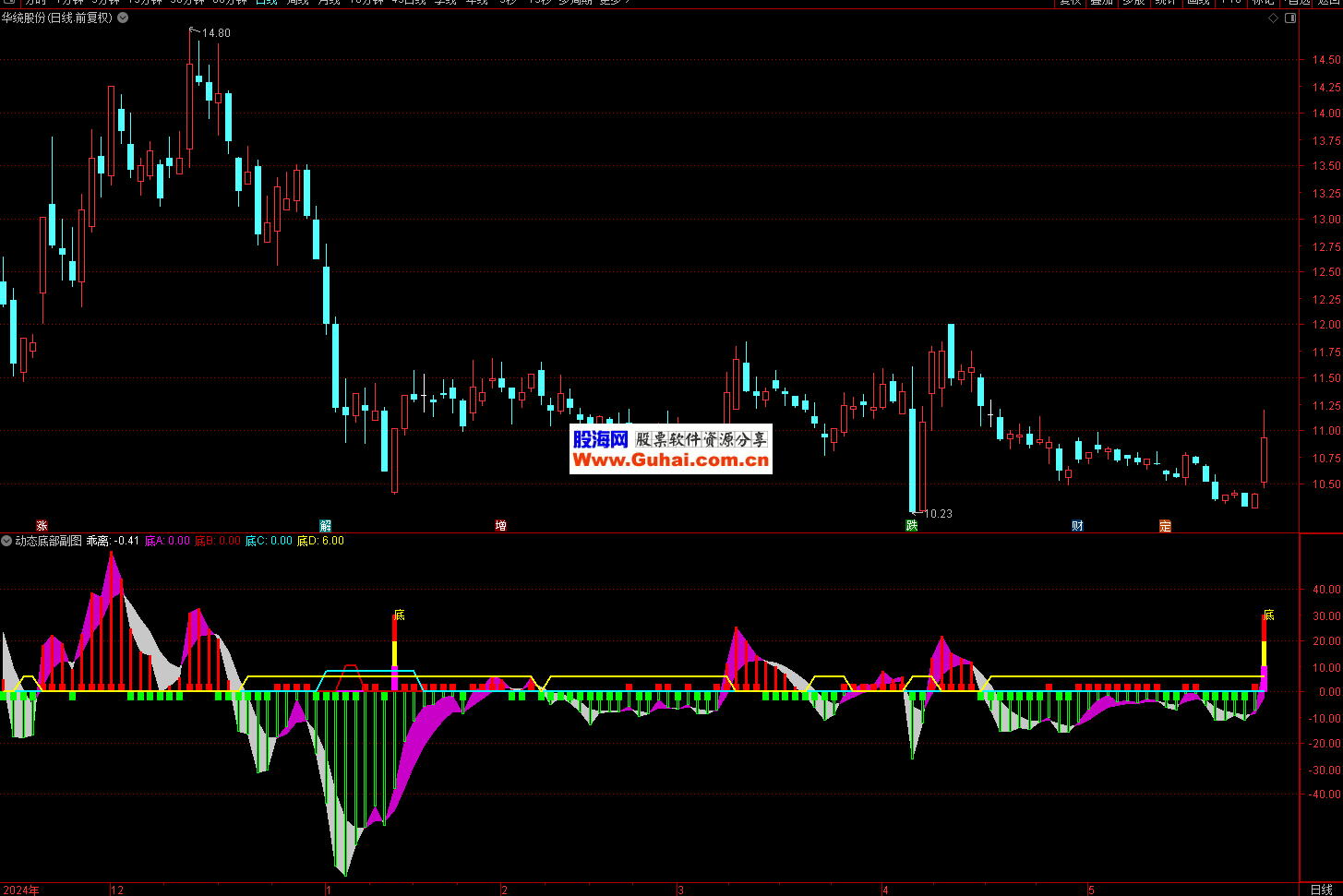Click the 13.50 price axis label
This screenshot has width=1343, height=896.
[x=1327, y=166]
